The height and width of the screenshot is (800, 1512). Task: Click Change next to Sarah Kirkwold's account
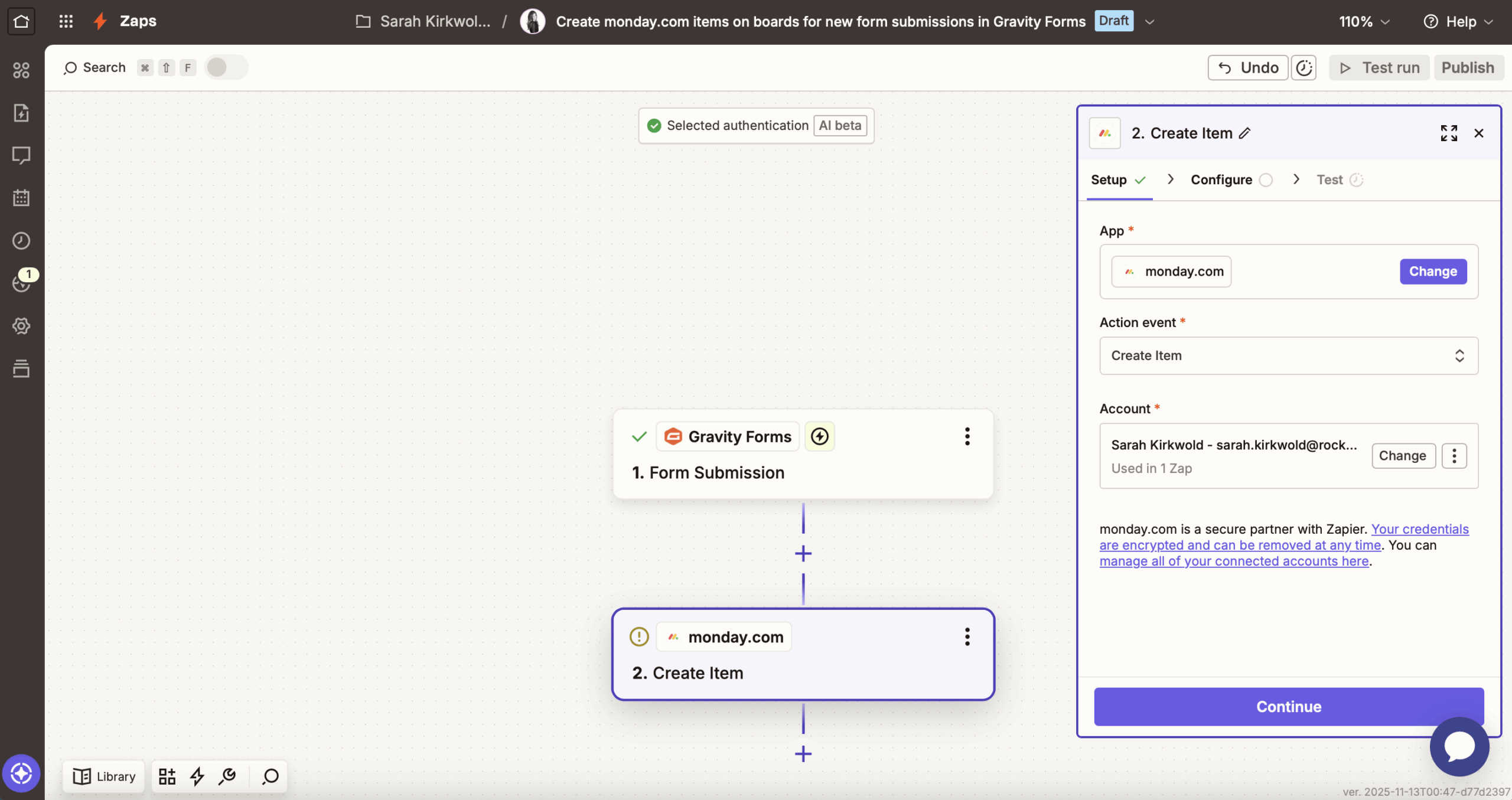tap(1402, 455)
